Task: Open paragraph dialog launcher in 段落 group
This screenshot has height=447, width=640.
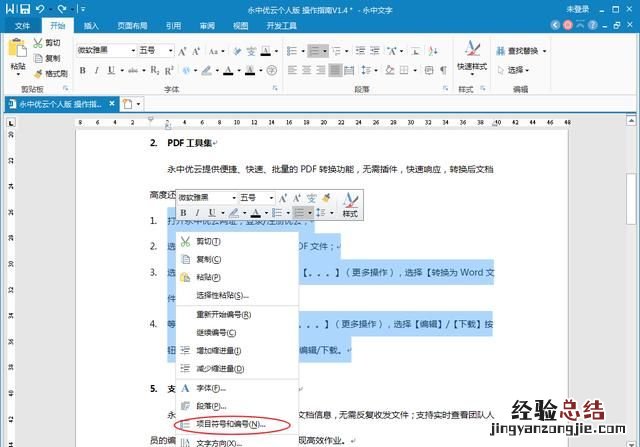Action: click(x=445, y=88)
